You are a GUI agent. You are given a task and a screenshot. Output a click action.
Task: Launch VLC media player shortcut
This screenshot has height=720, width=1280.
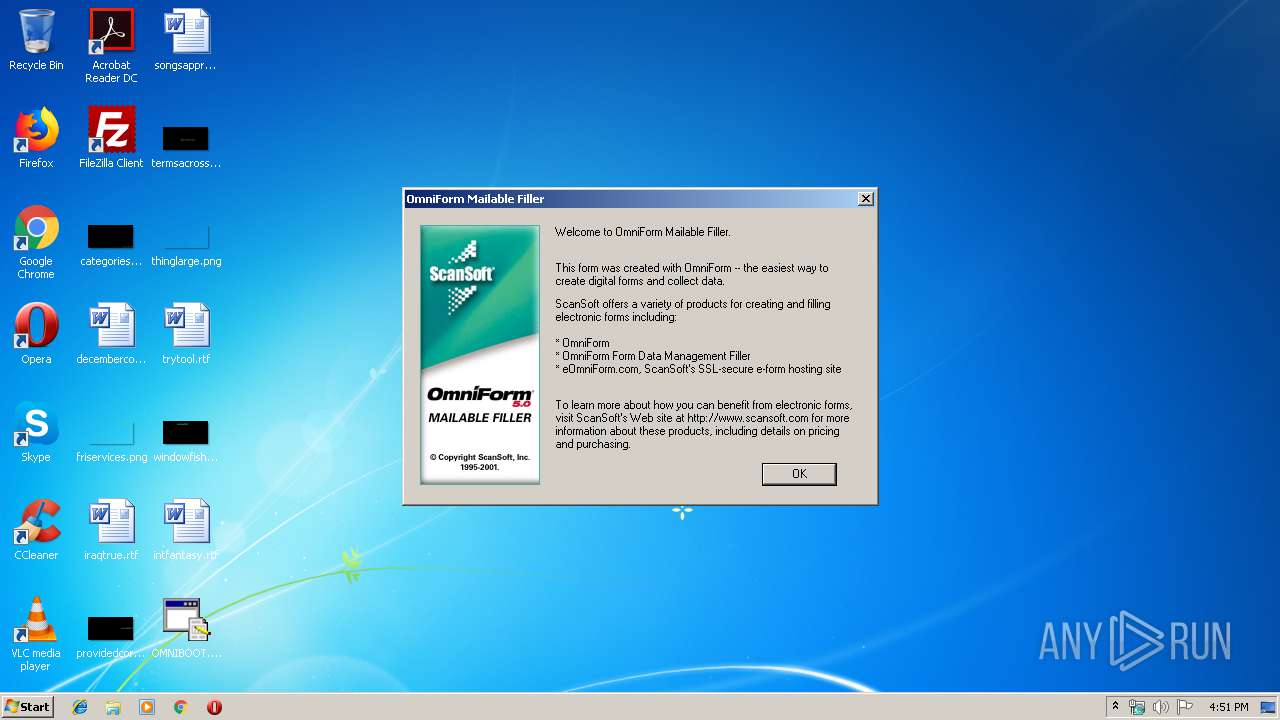point(36,634)
